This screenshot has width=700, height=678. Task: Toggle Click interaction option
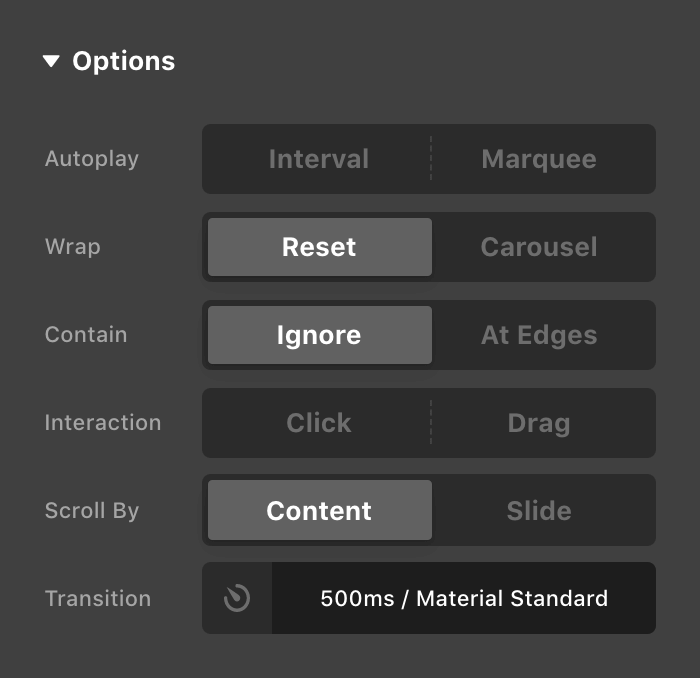[x=318, y=423]
